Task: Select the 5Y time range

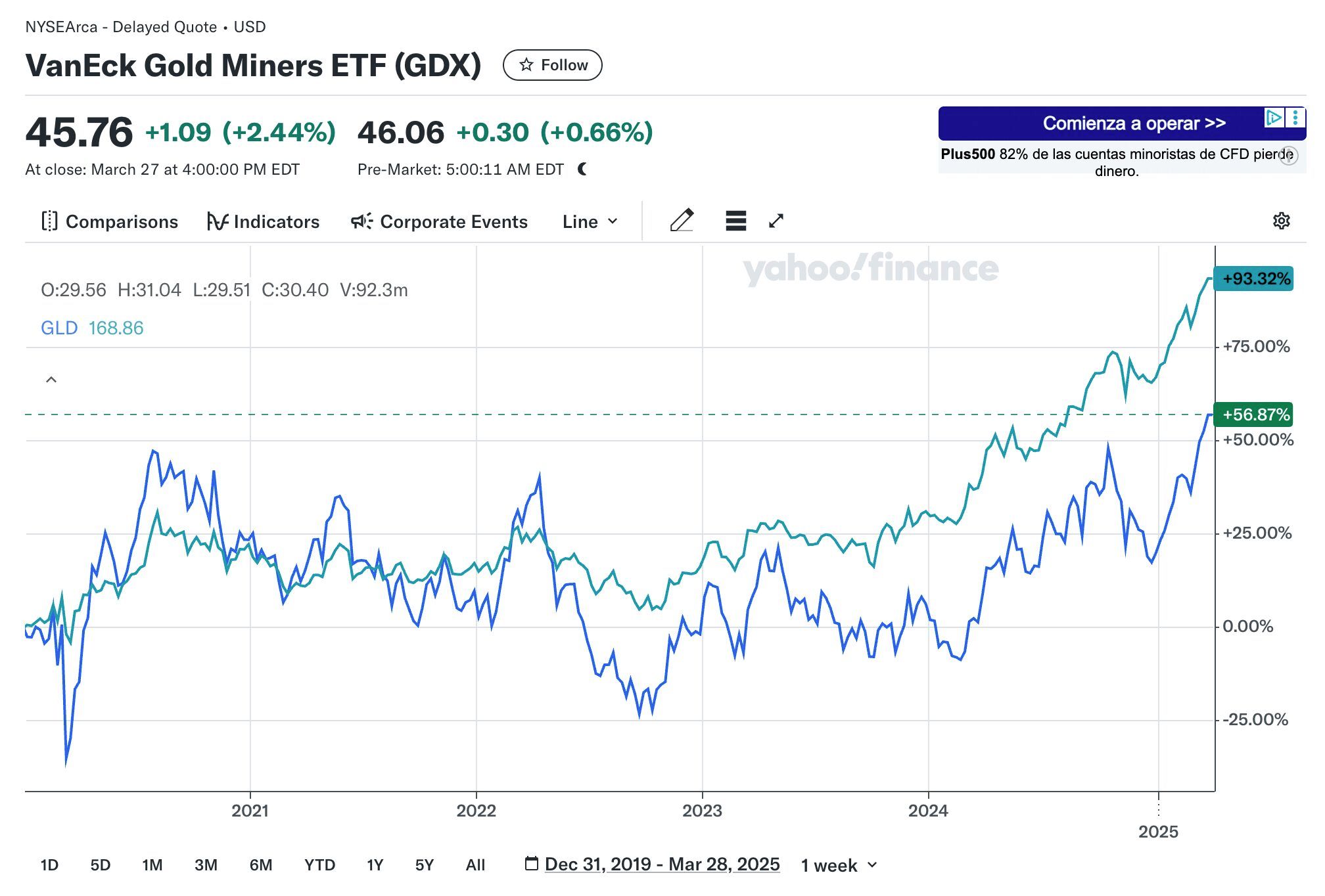Action: point(425,865)
